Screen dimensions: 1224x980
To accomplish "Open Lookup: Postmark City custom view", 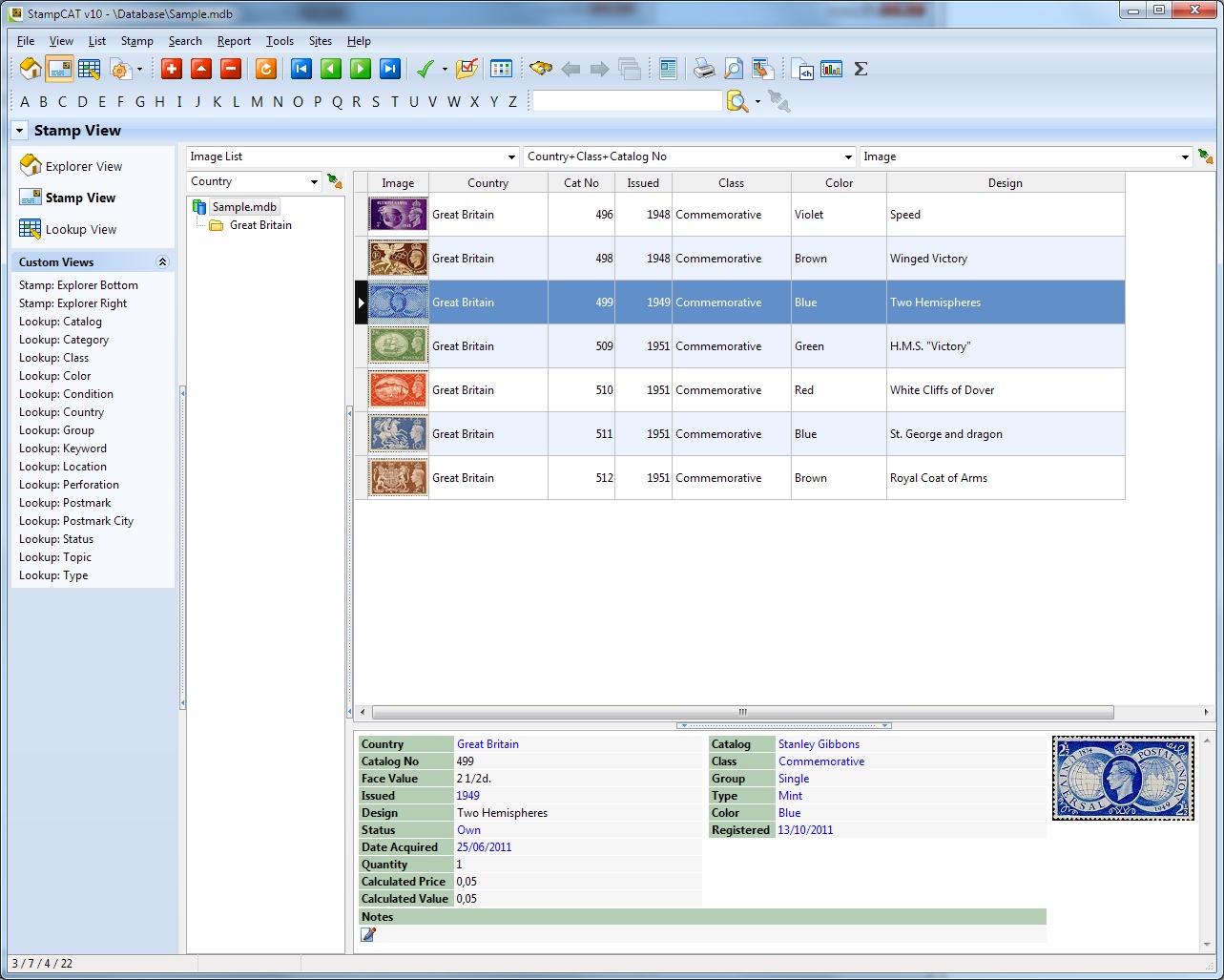I will pos(76,521).
